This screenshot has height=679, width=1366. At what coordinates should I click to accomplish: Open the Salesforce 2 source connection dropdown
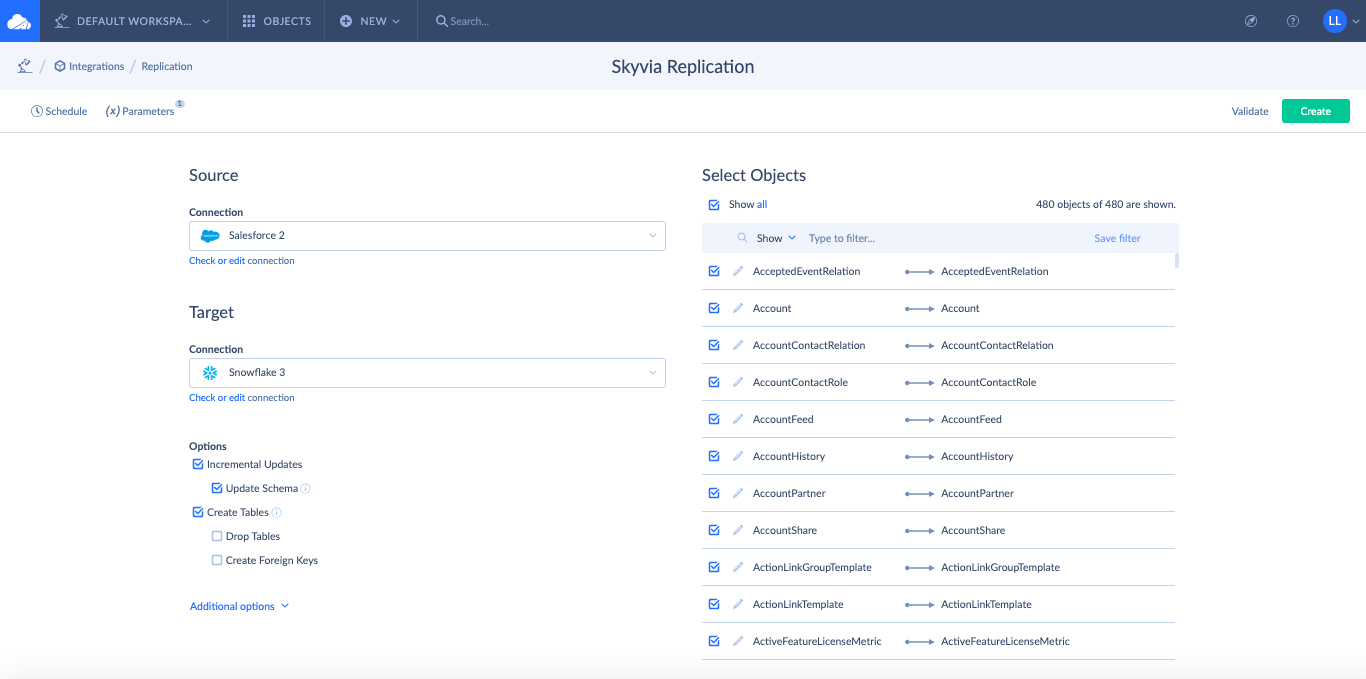pos(427,236)
